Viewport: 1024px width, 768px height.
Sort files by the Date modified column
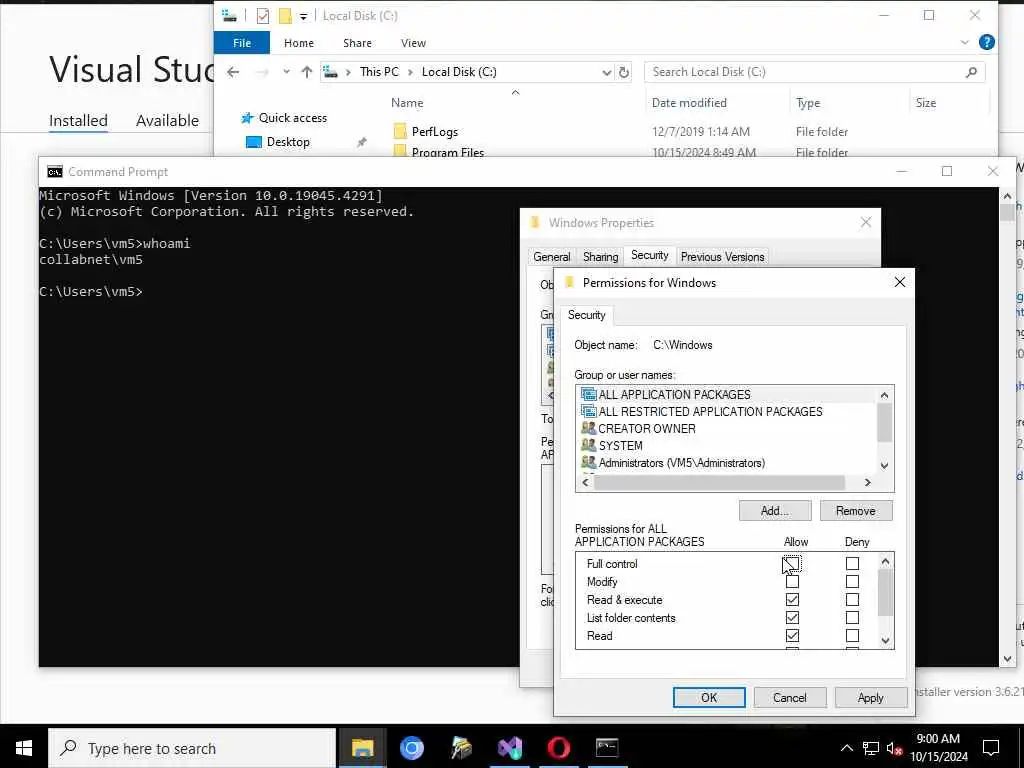pyautogui.click(x=689, y=103)
